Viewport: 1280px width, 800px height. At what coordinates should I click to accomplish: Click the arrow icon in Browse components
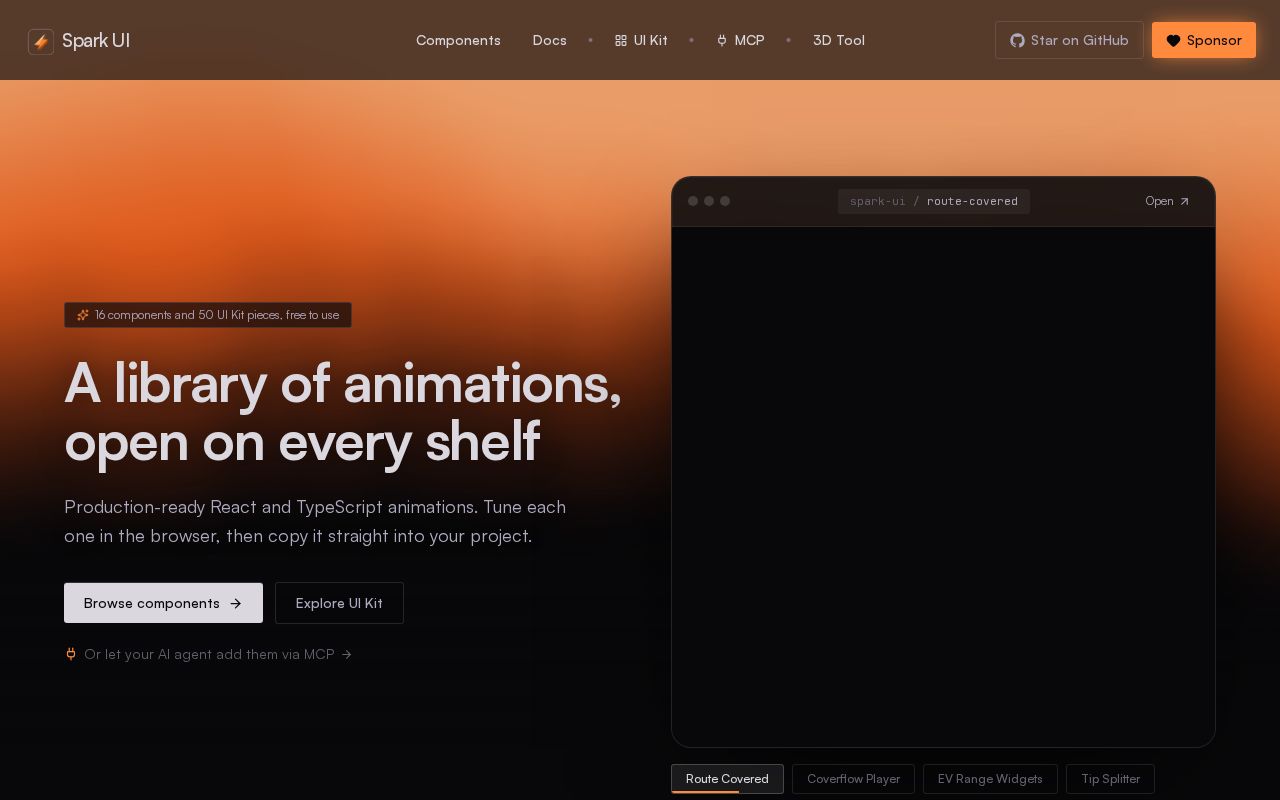[236, 604]
